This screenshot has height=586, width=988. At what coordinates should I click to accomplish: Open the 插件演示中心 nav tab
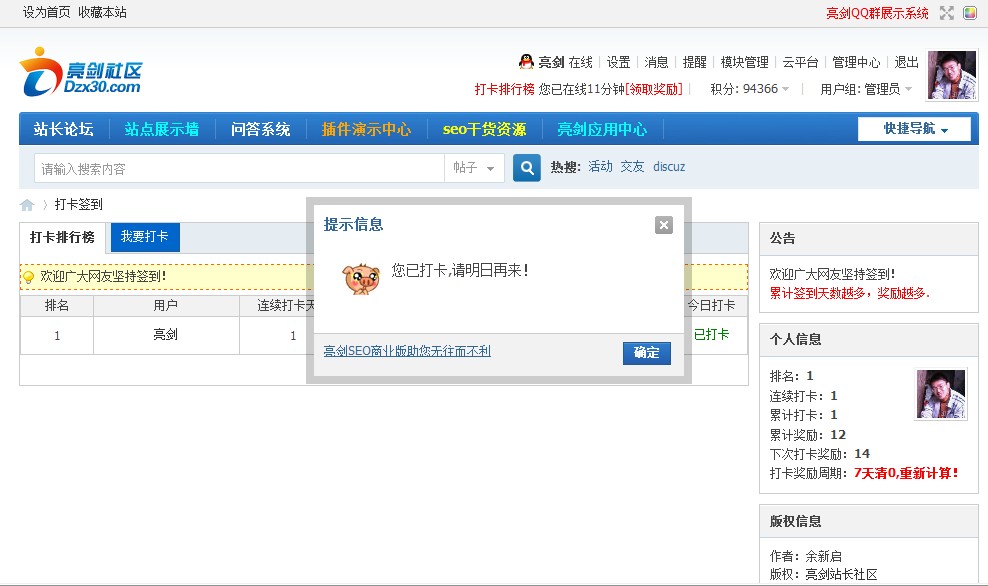(366, 129)
